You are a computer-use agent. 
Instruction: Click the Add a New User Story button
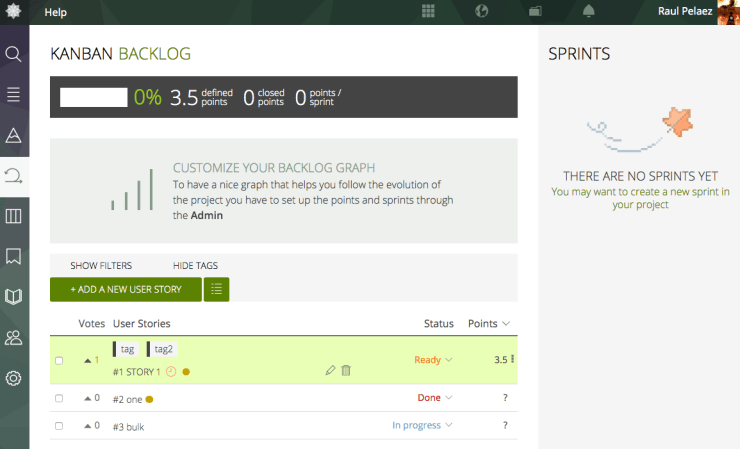tap(125, 289)
